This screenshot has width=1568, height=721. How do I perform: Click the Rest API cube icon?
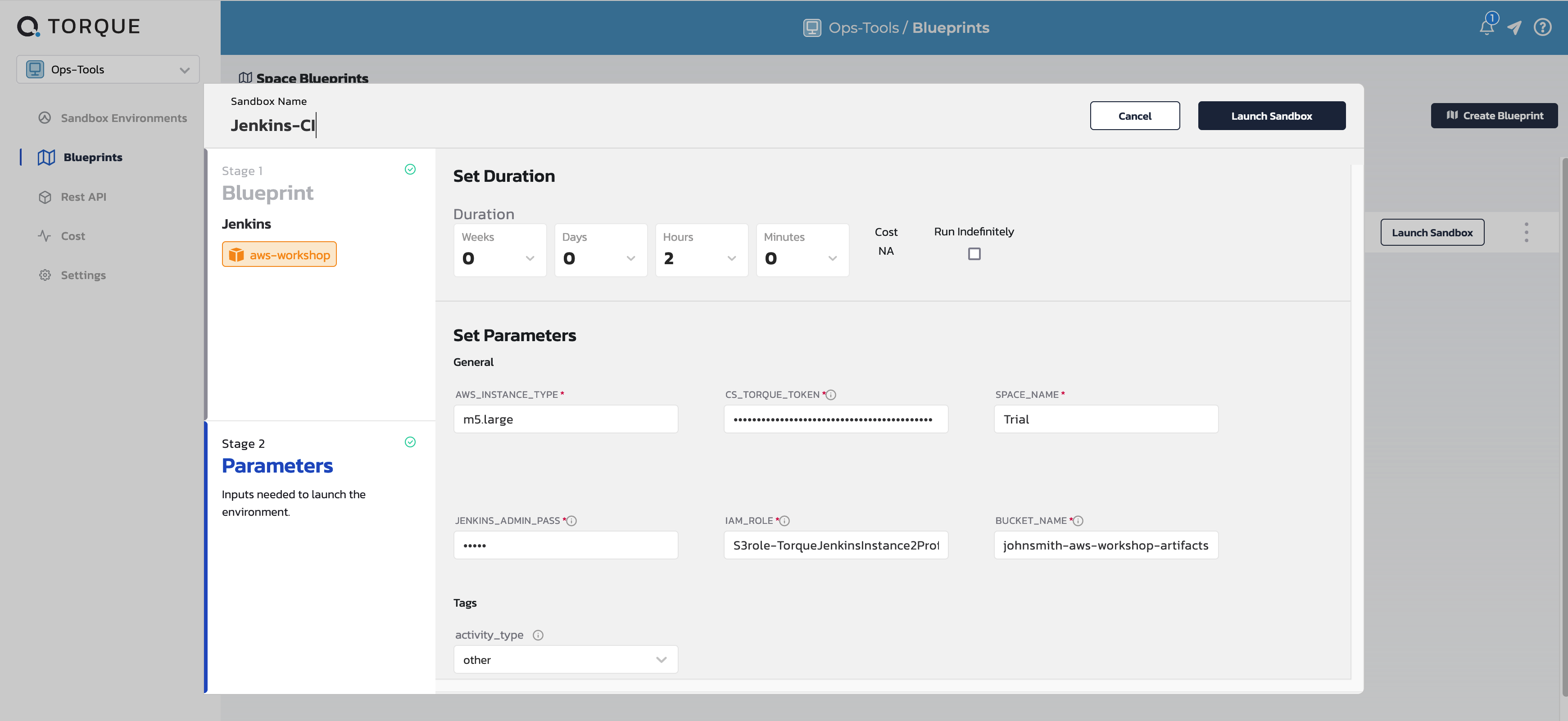(x=45, y=197)
